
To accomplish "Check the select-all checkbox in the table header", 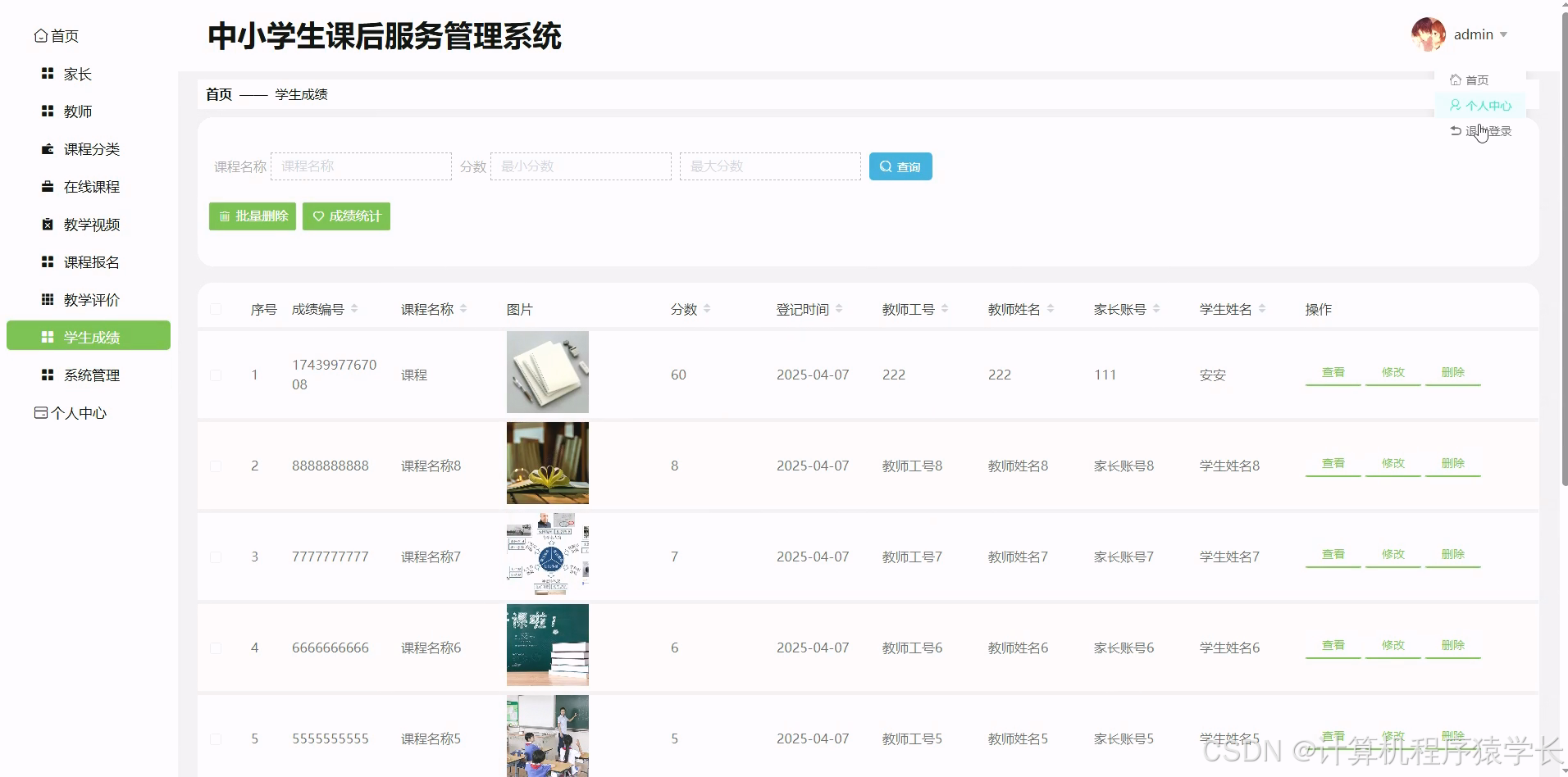I will (x=216, y=308).
